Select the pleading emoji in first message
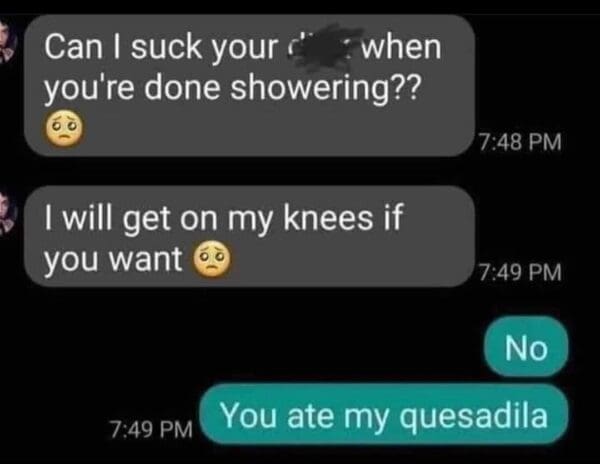 tap(64, 129)
